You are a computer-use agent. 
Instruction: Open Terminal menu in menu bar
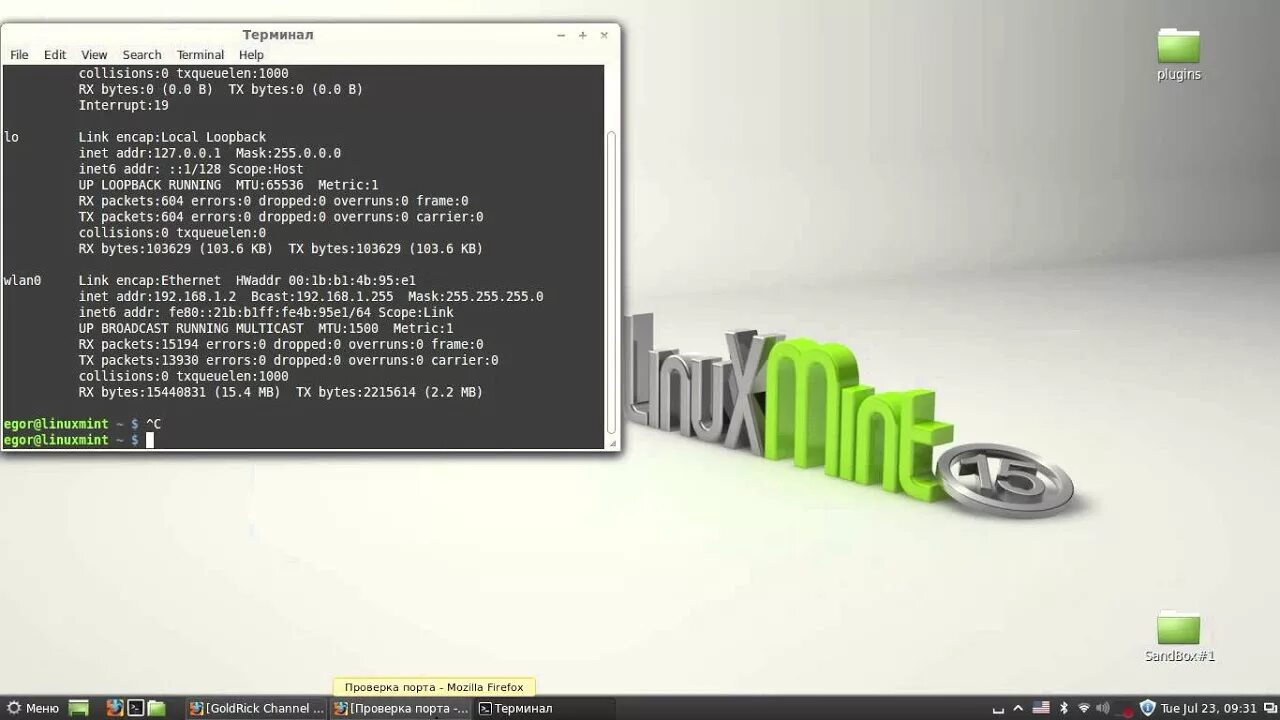[x=200, y=55]
